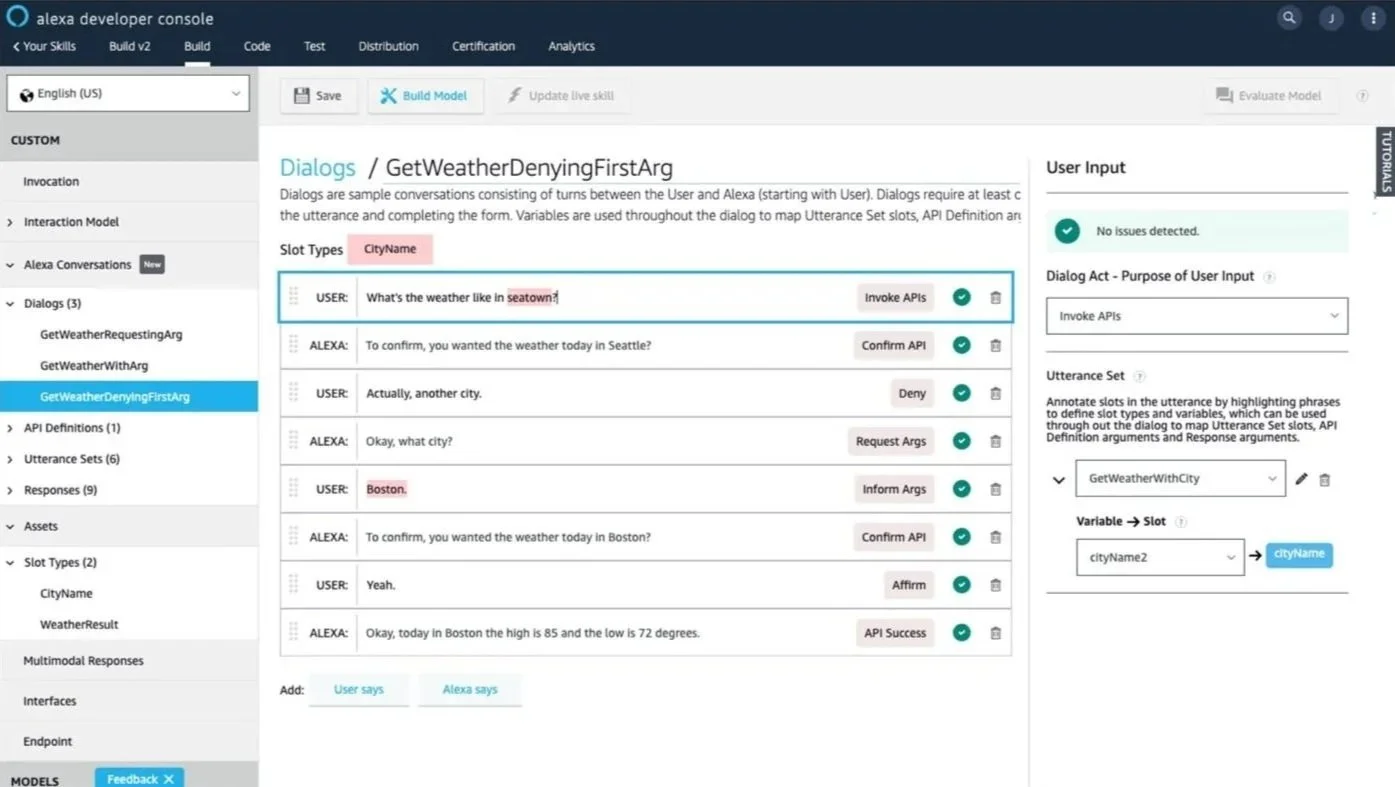Delete the "Yeah." user turn
1395x787 pixels.
[995, 586]
